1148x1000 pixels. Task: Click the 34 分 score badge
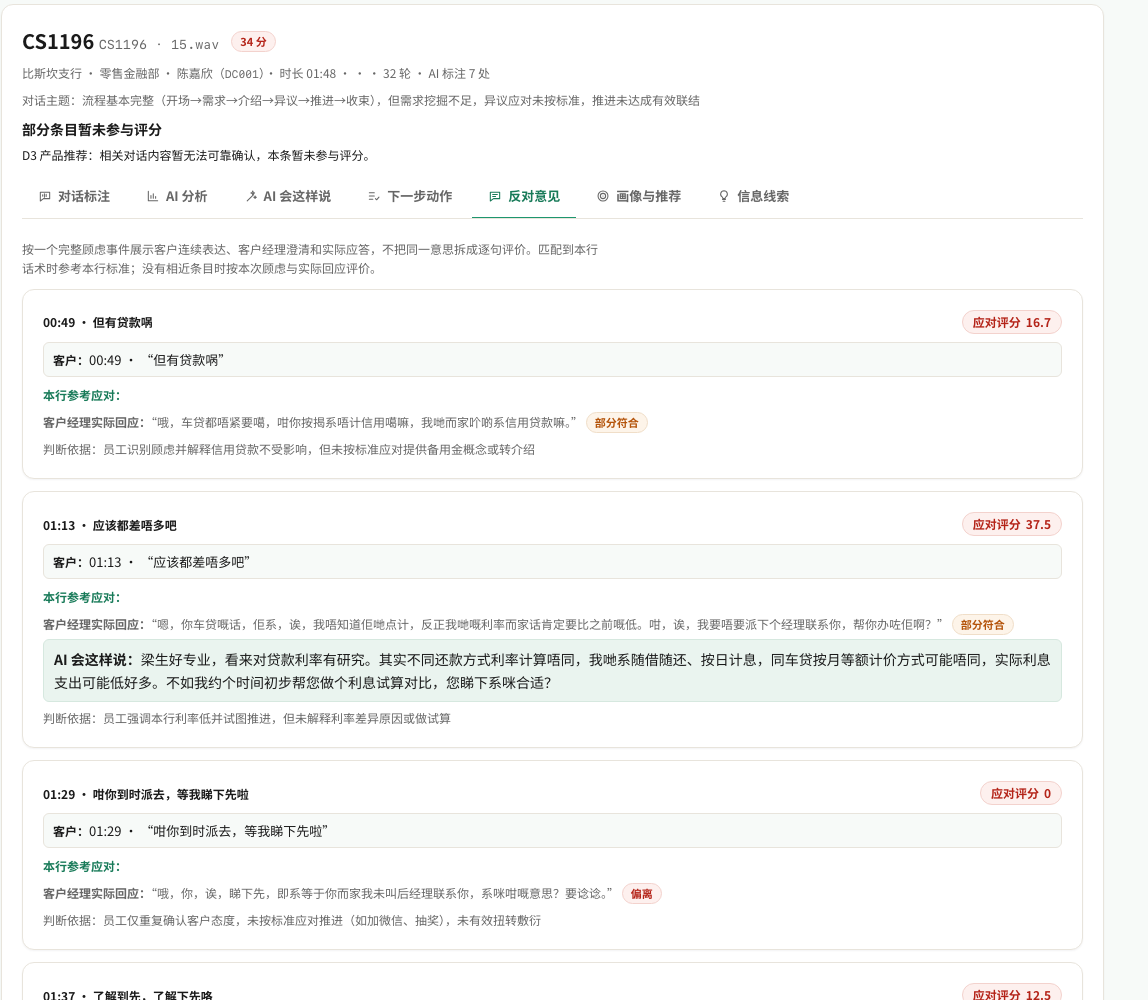coord(253,42)
